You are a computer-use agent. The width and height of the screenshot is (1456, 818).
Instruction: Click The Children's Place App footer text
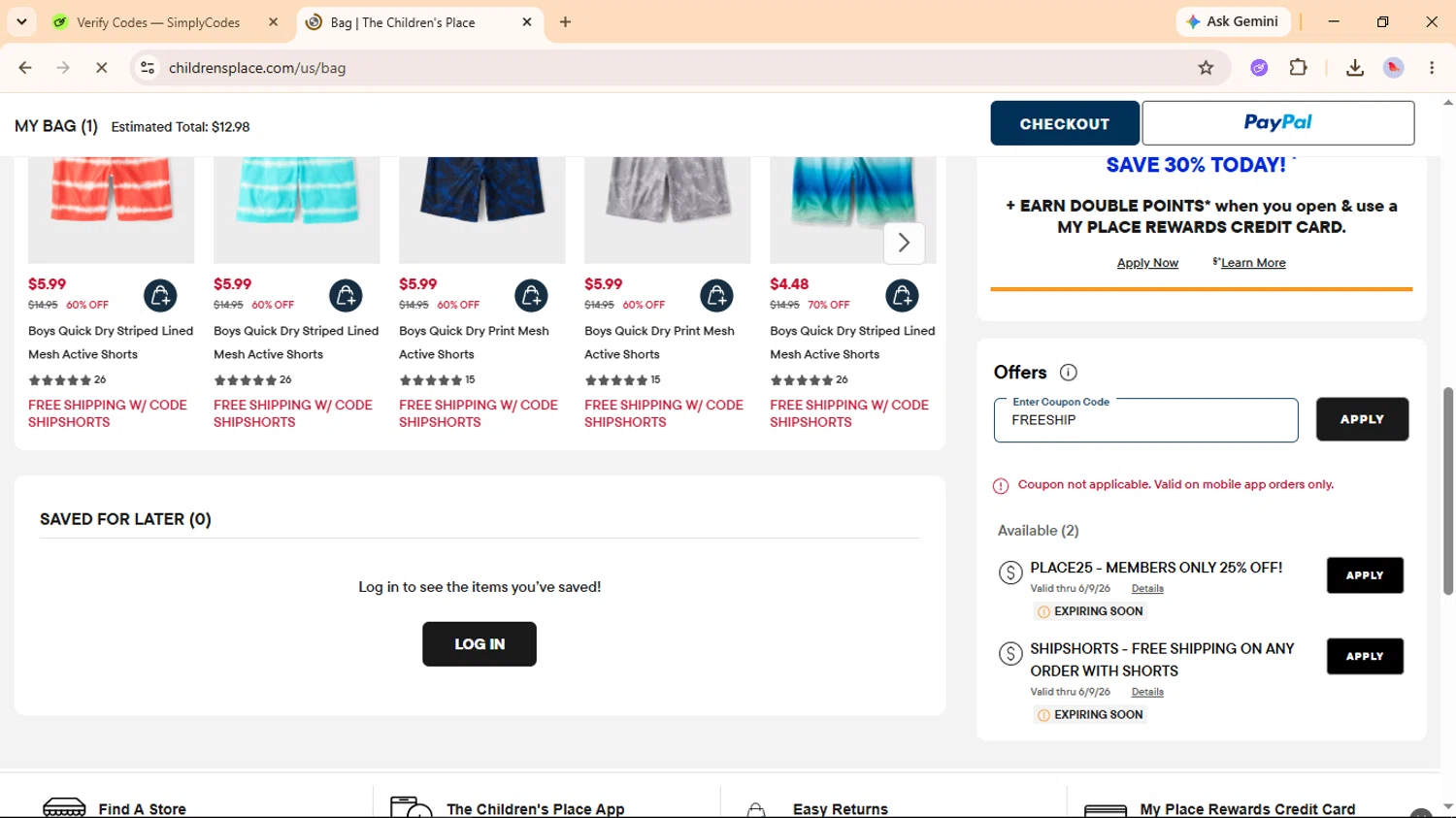click(x=536, y=809)
